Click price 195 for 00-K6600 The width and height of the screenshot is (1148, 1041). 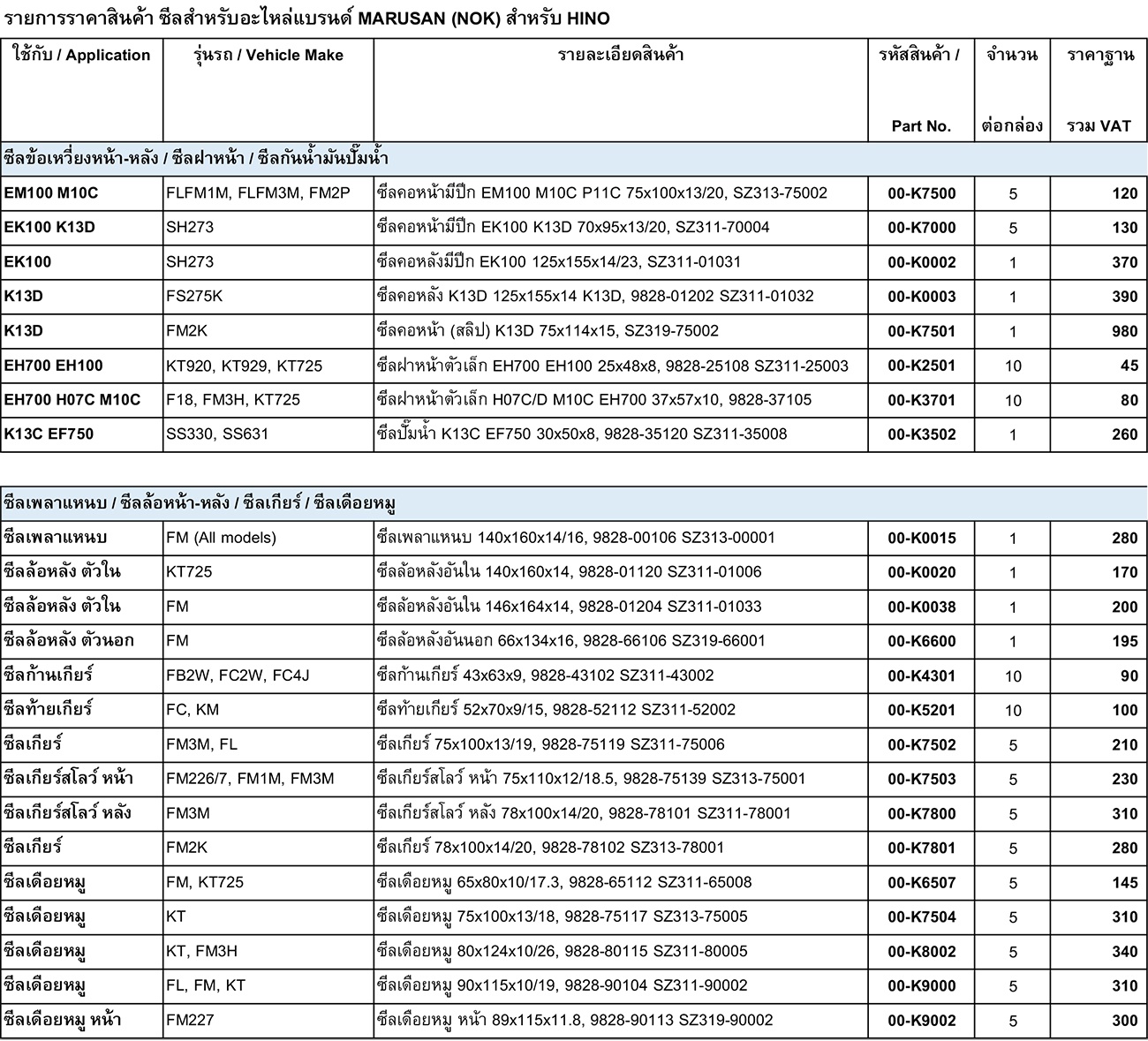coord(1124,641)
